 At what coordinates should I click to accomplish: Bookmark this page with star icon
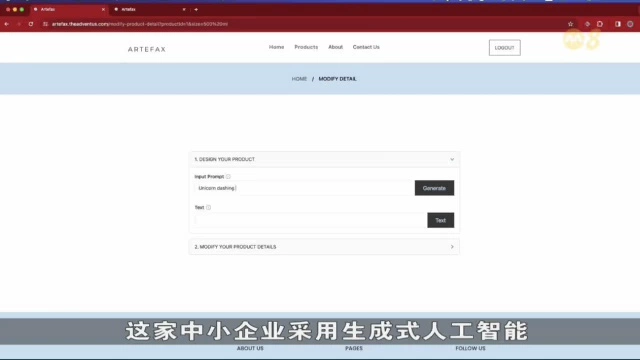570,24
